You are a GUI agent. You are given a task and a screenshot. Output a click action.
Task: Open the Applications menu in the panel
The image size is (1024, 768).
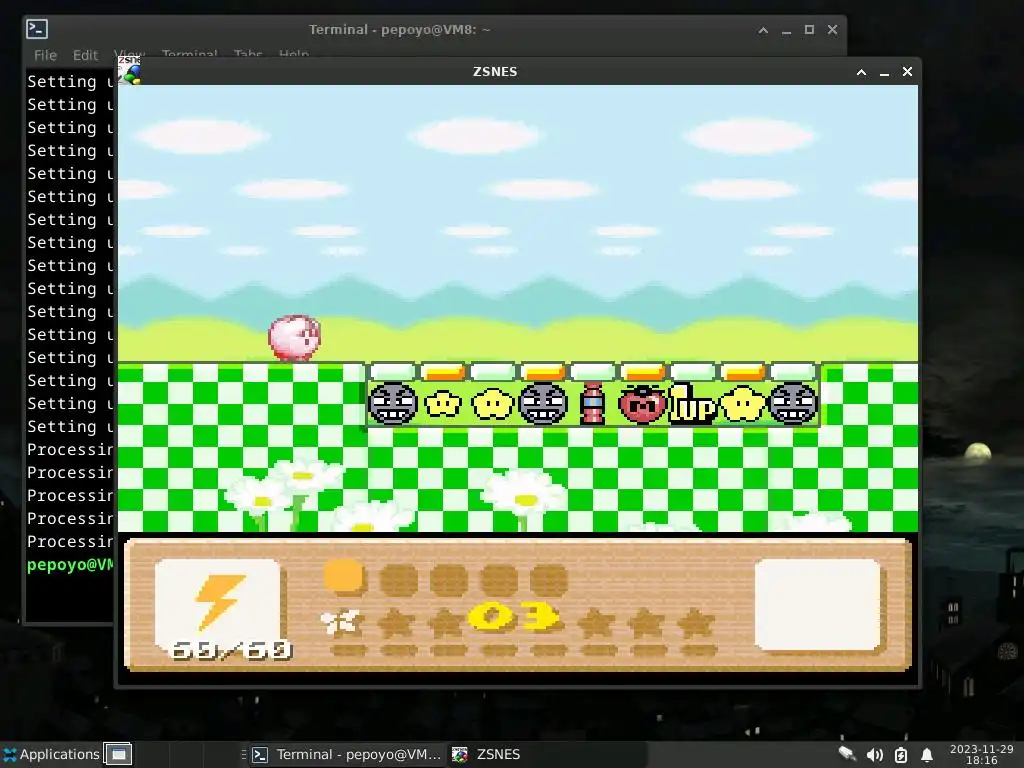52,754
